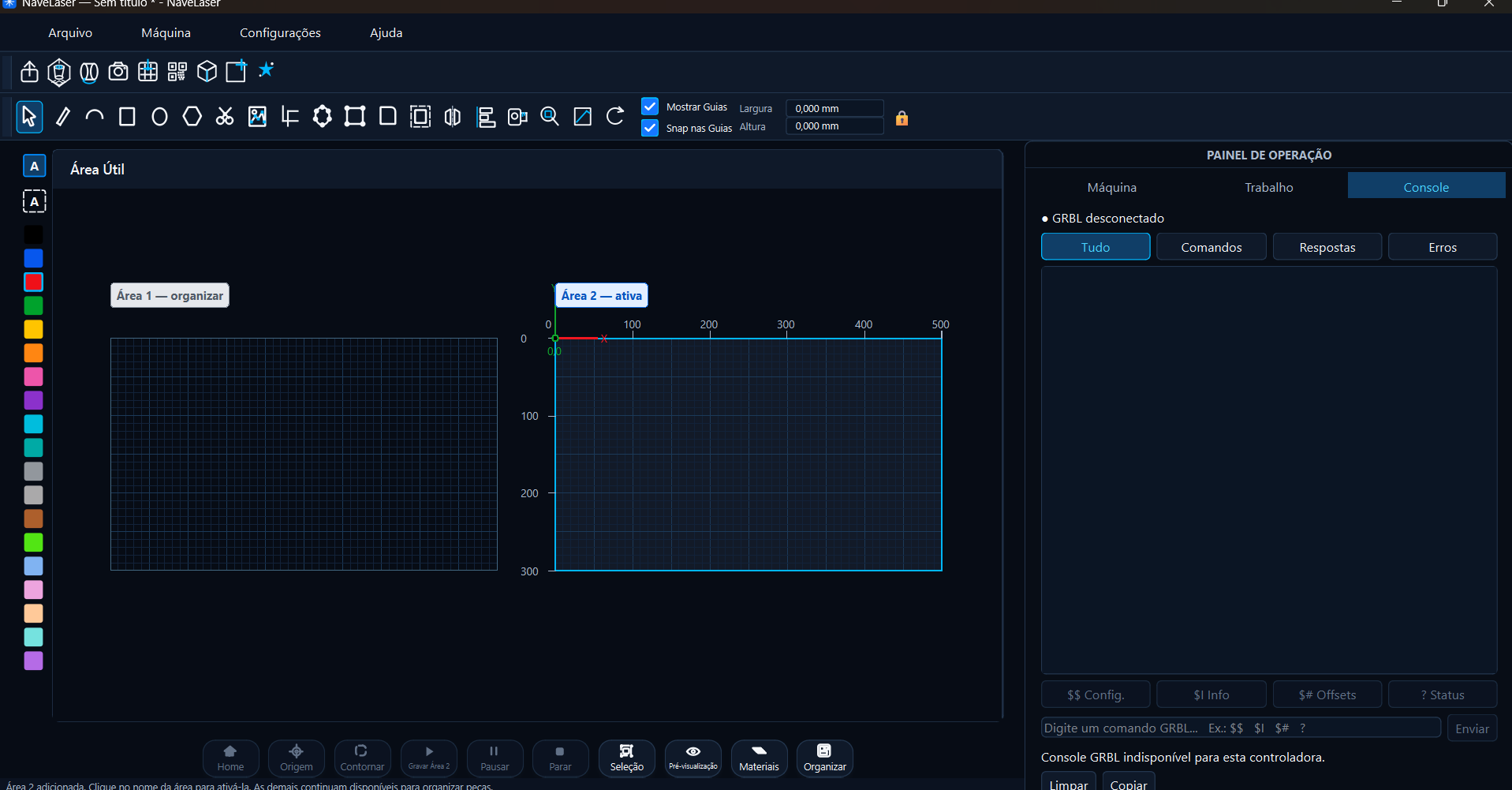Click the export upload icon

[x=29, y=72]
